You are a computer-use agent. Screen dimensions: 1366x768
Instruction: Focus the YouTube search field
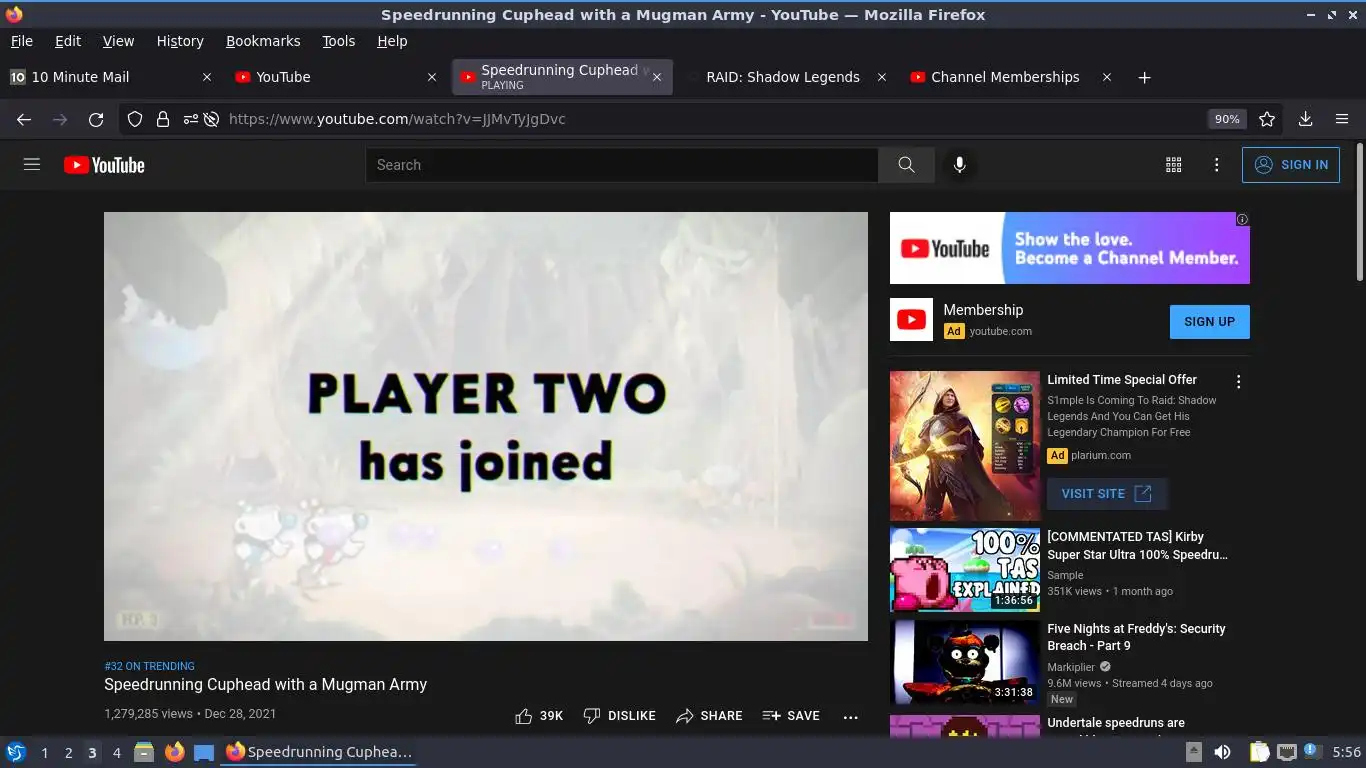coord(622,165)
